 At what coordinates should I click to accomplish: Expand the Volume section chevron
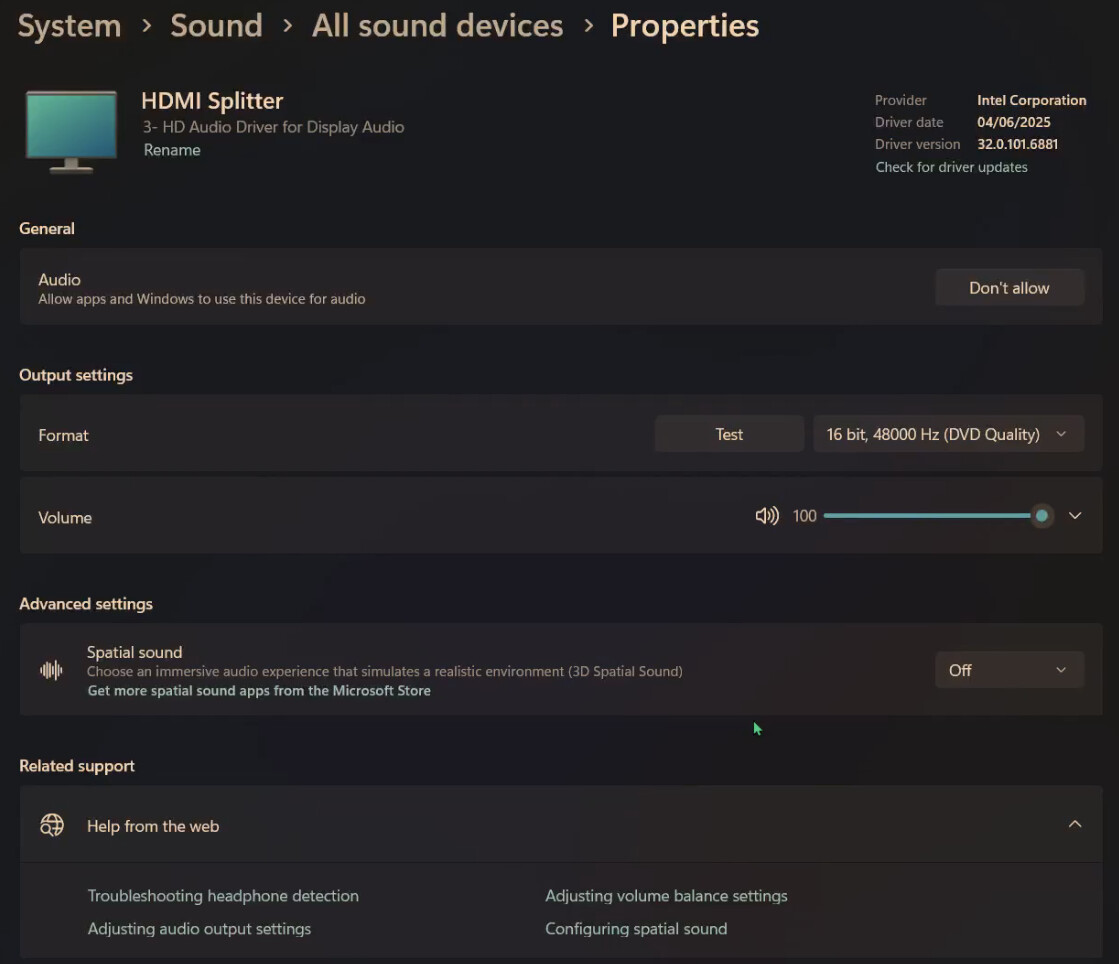pyautogui.click(x=1075, y=516)
